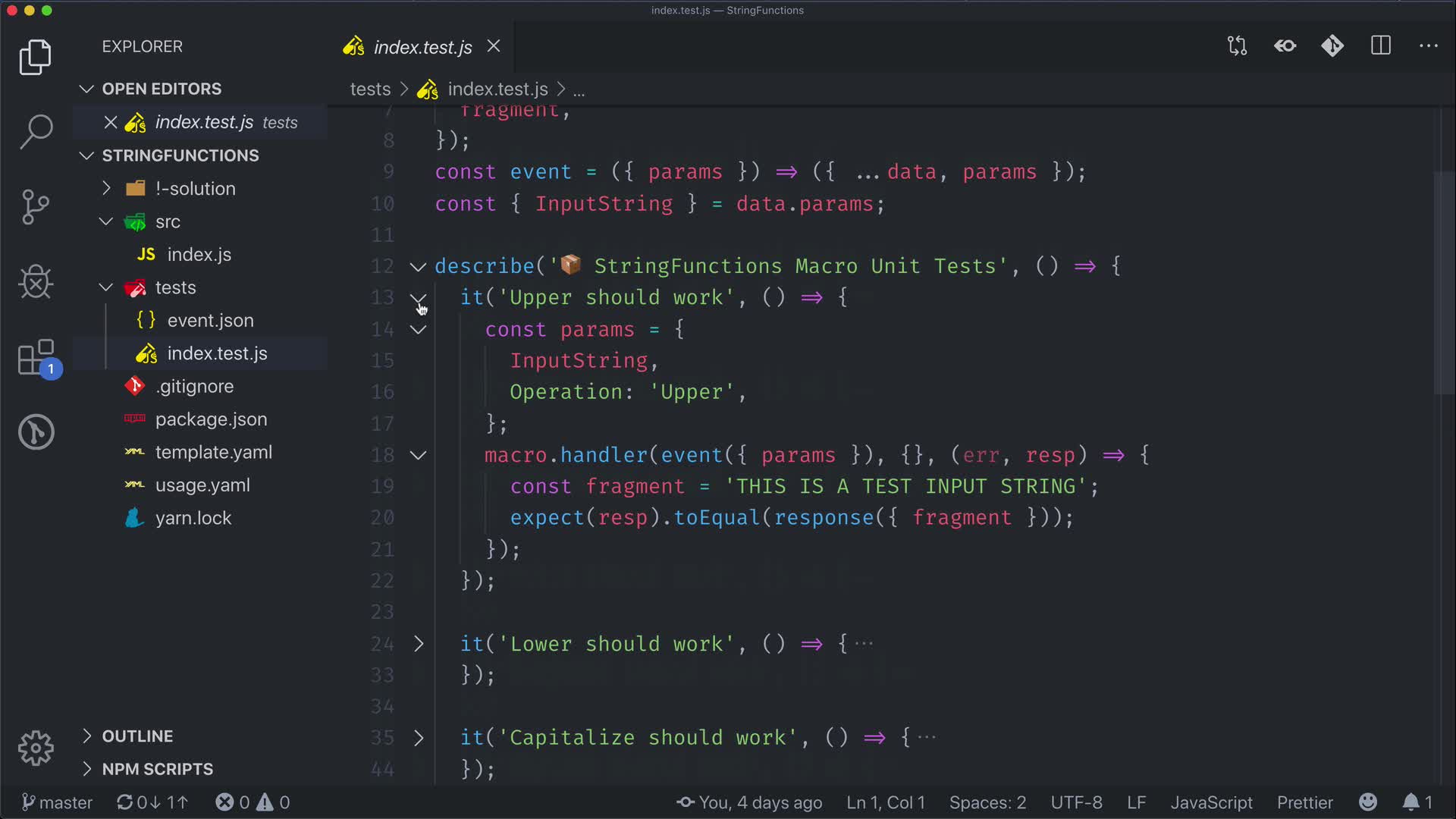Viewport: 1456px width, 819px height.
Task: Click the master branch in status bar
Action: click(57, 802)
